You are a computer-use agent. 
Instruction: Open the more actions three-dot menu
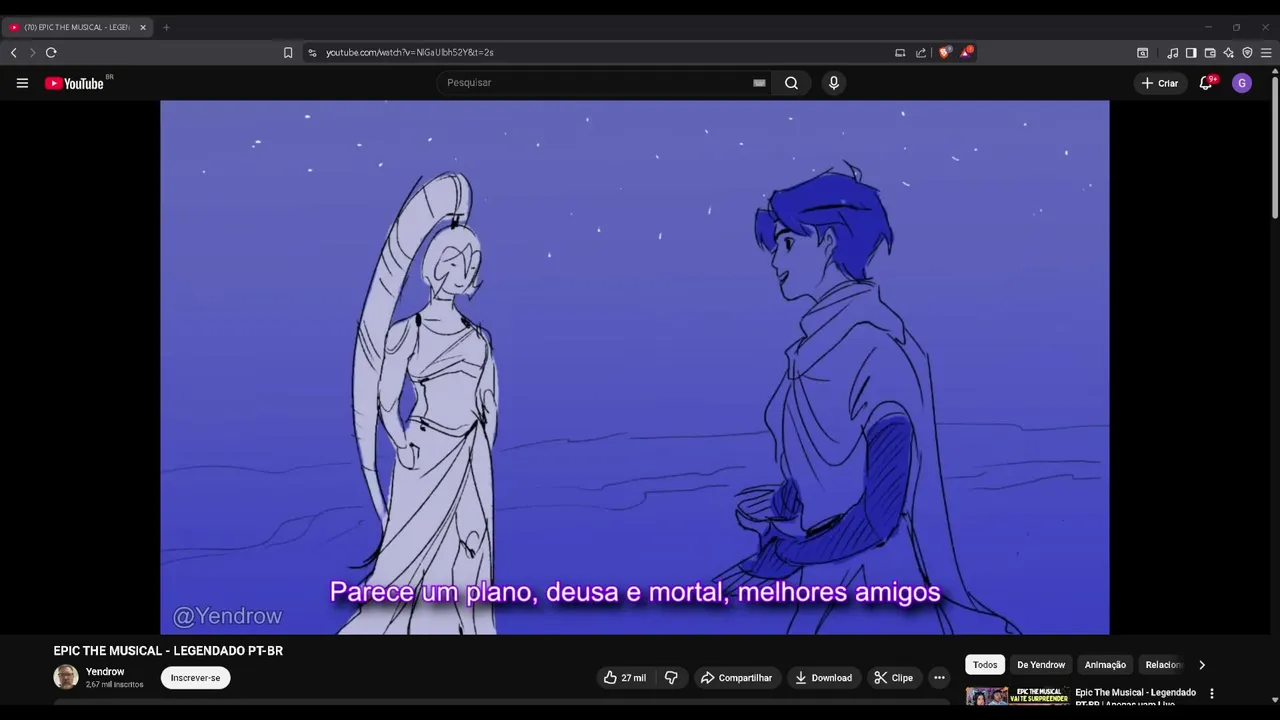[939, 678]
